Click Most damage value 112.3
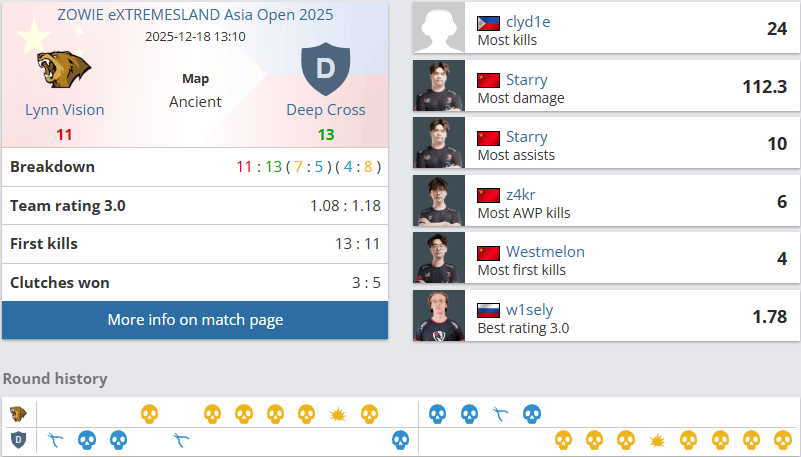801x457 pixels. tap(765, 87)
